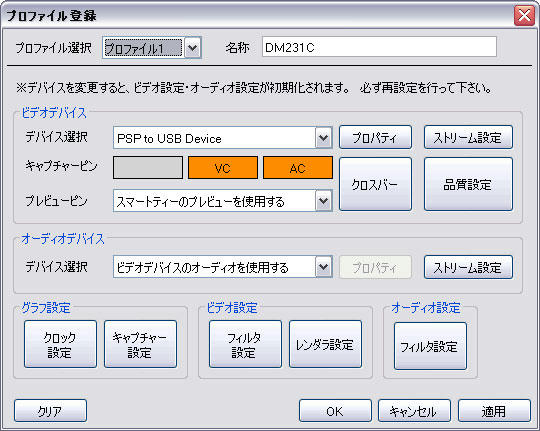
Task: Open the 品質設定 button
Action: [x=468, y=184]
